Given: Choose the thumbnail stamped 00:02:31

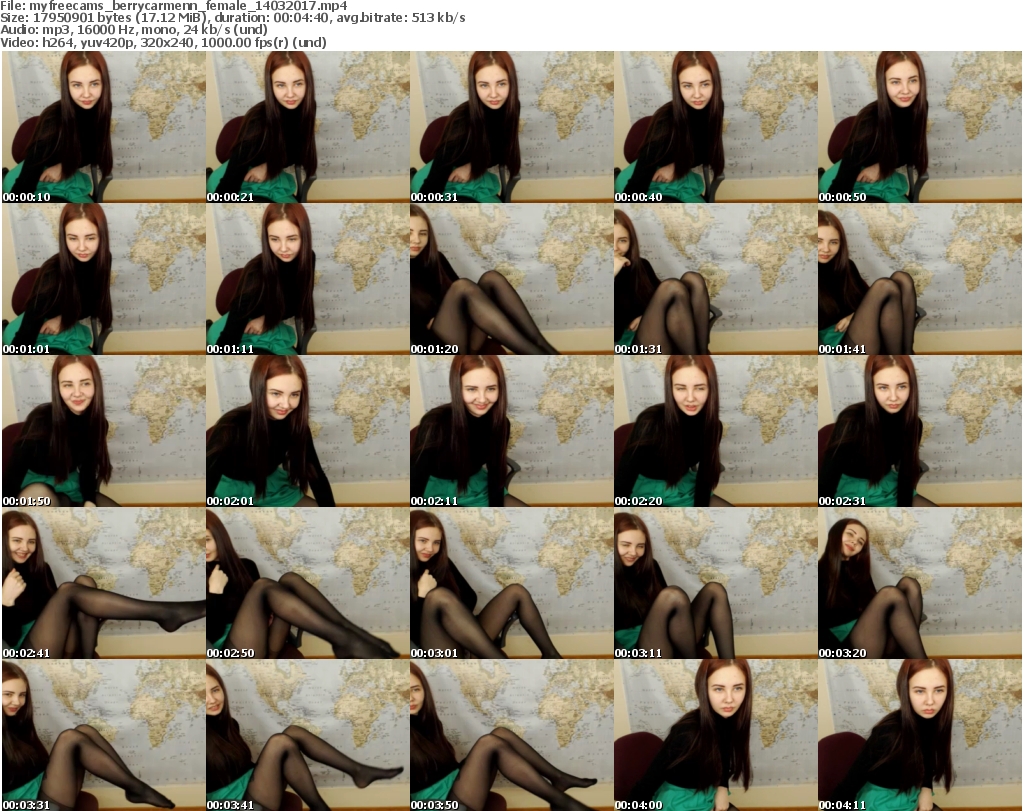Looking at the screenshot, I should 920,431.
